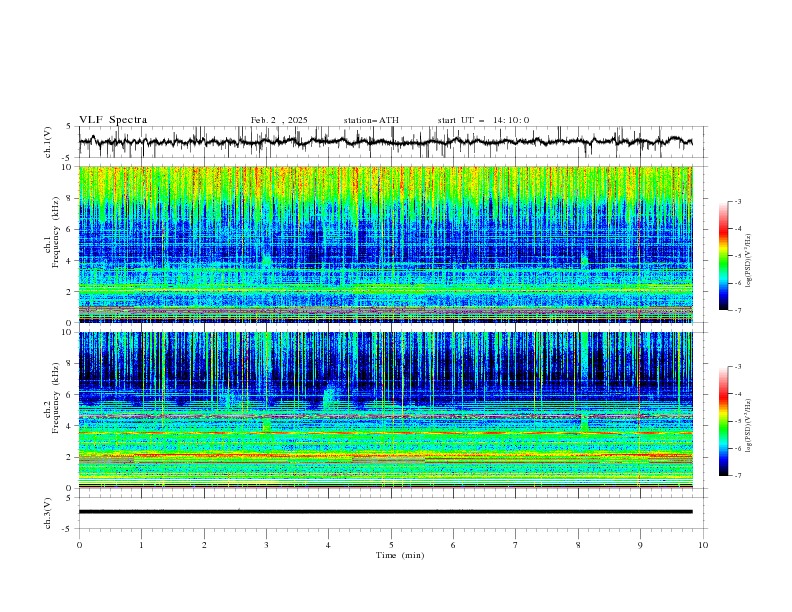Click the "ch.1(V)" axis label
Screen dimensions: 792x612
coord(48,142)
